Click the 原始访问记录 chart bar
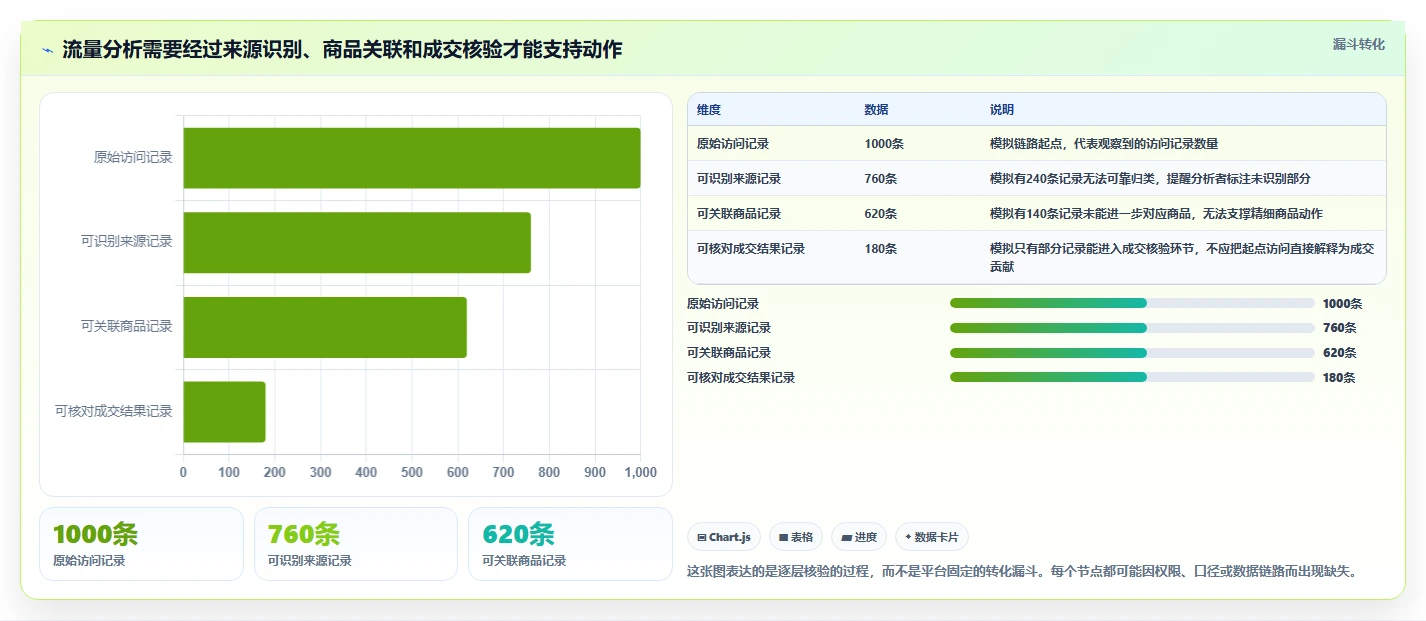The image size is (1426, 621). click(x=412, y=158)
